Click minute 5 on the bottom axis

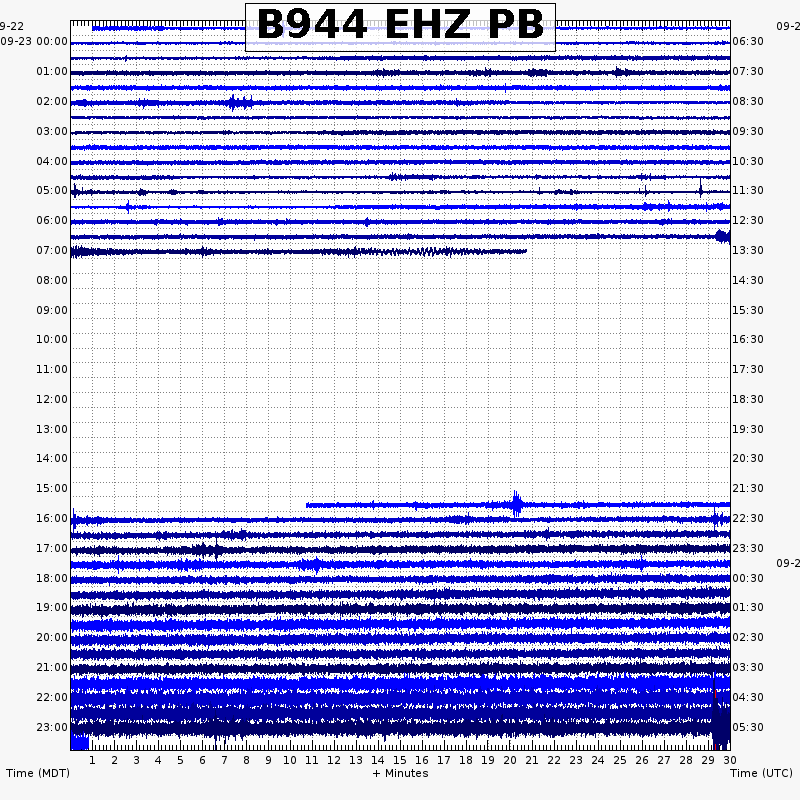tap(180, 760)
